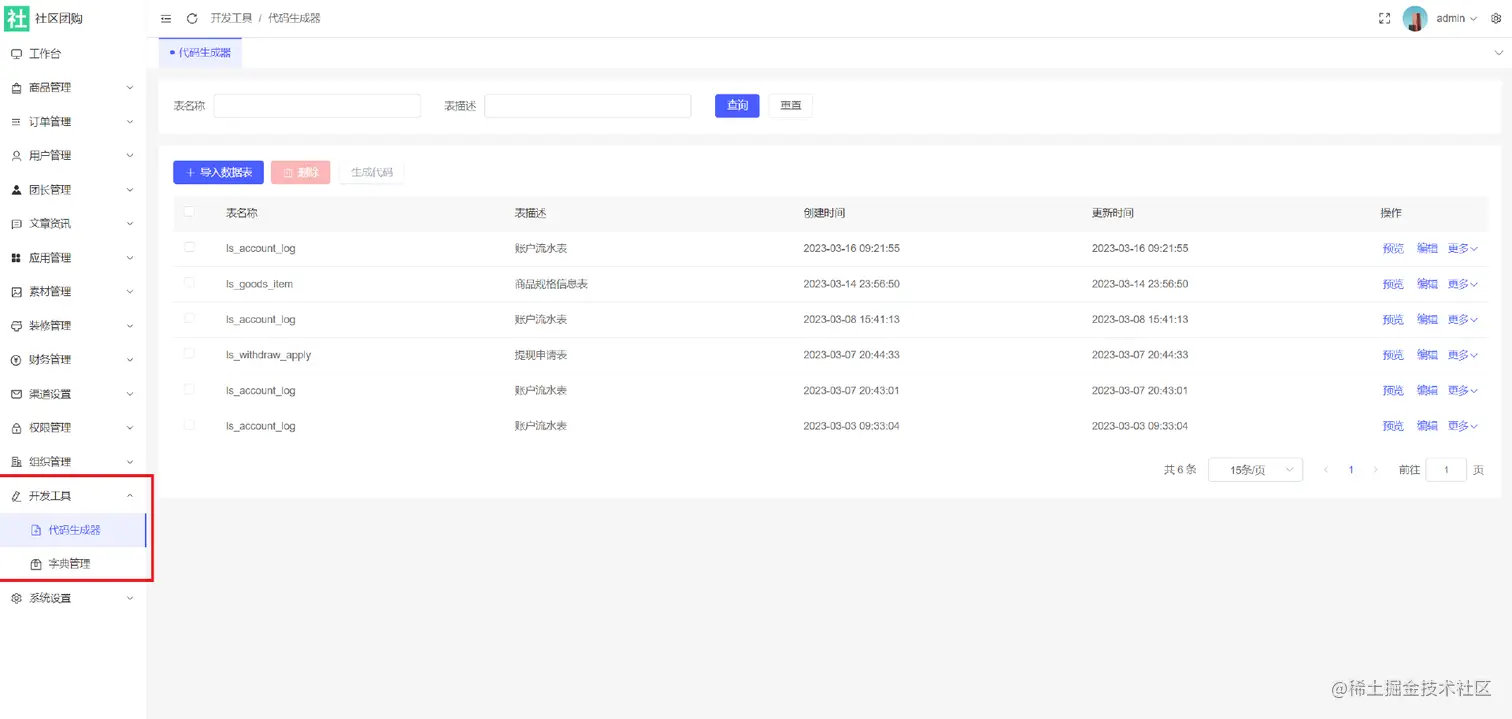Click the 查询 button

pos(737,106)
